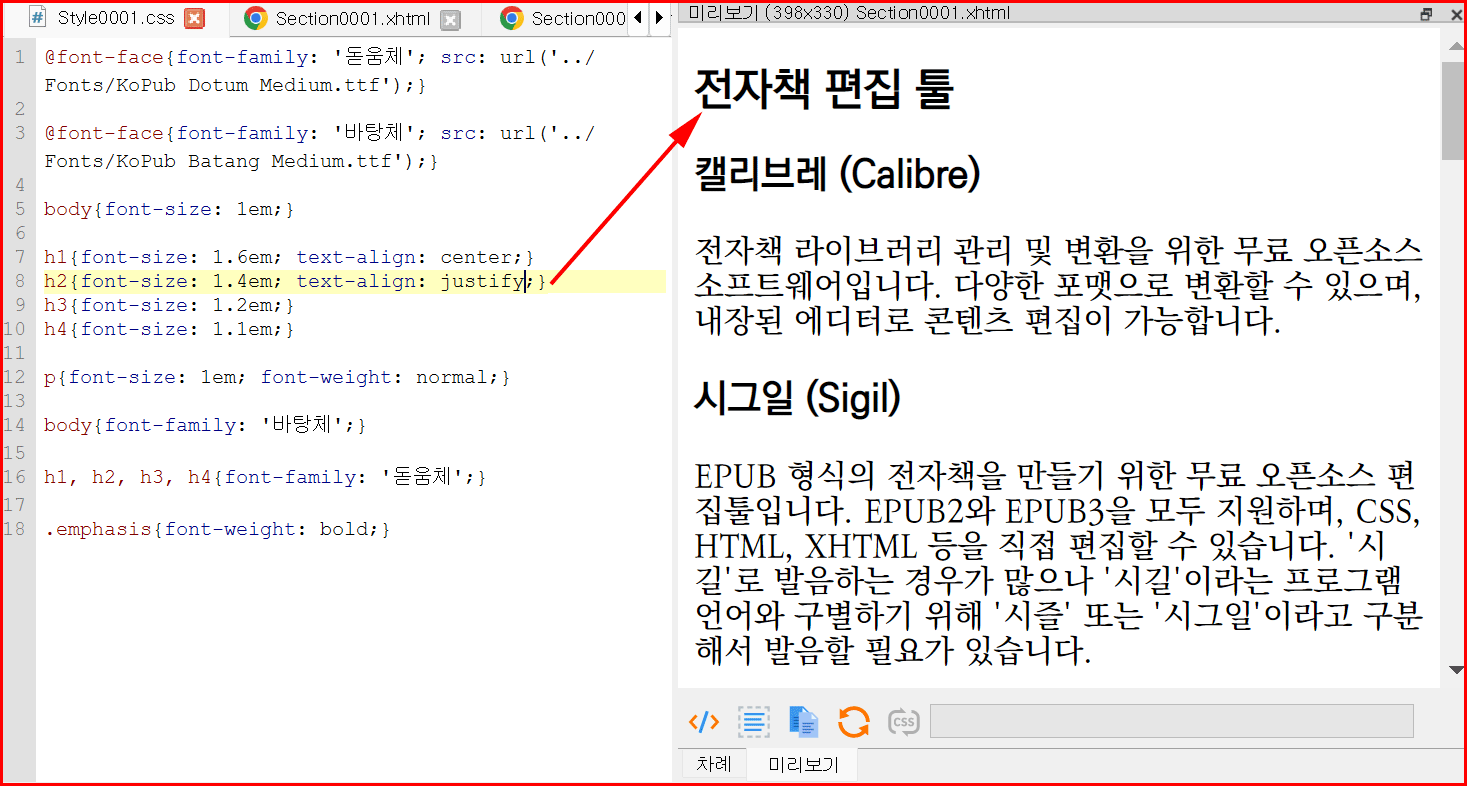
Task: Click the copy pages icon in preview toolbar
Action: (804, 721)
